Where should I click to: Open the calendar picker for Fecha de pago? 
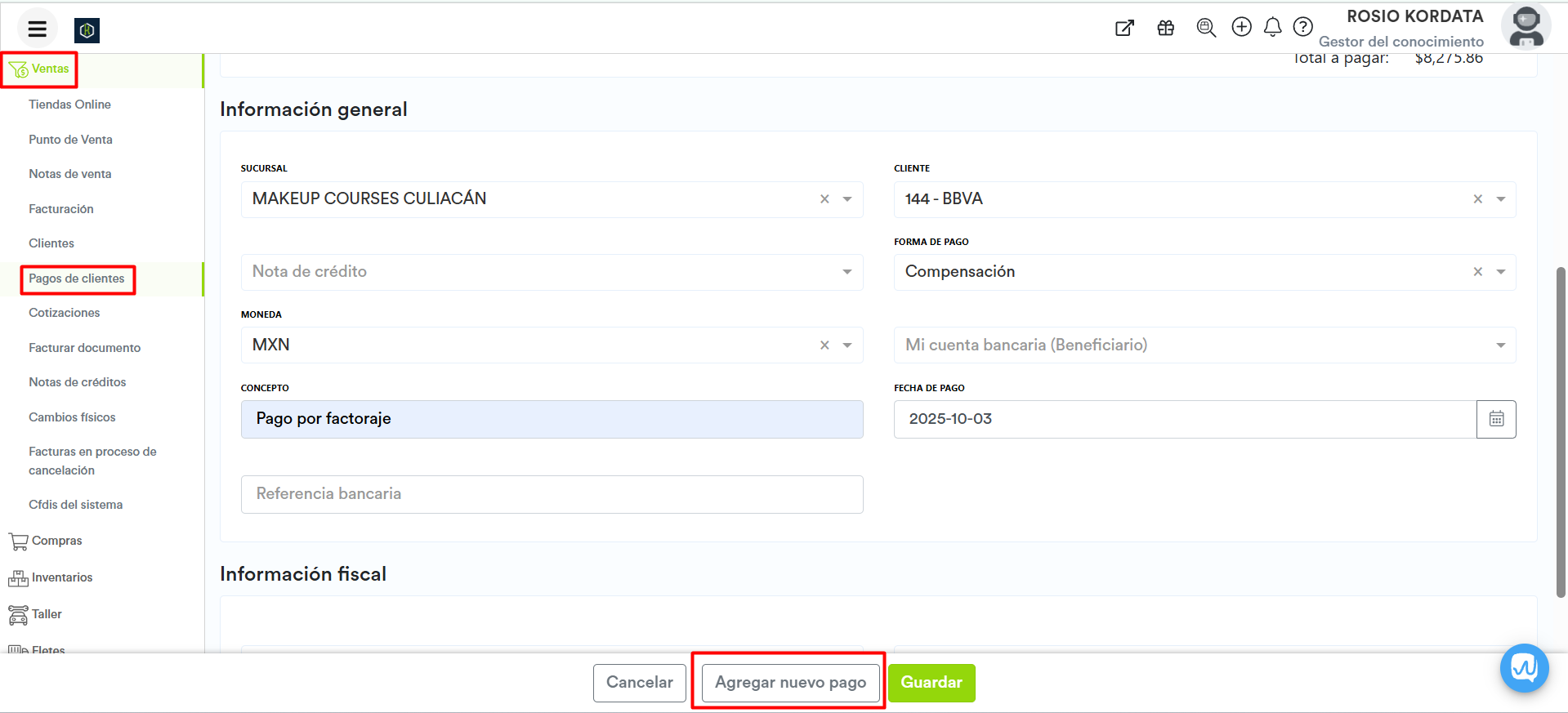1495,419
